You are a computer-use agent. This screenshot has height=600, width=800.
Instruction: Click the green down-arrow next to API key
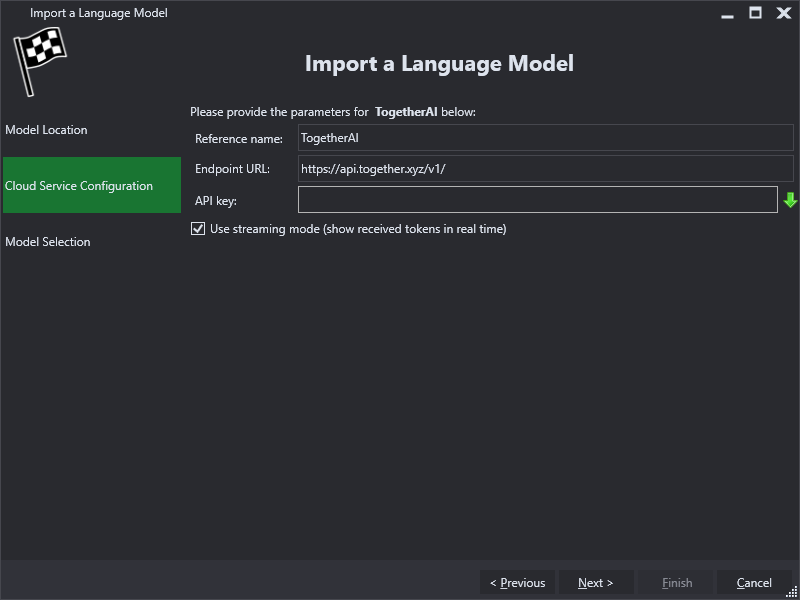point(790,200)
